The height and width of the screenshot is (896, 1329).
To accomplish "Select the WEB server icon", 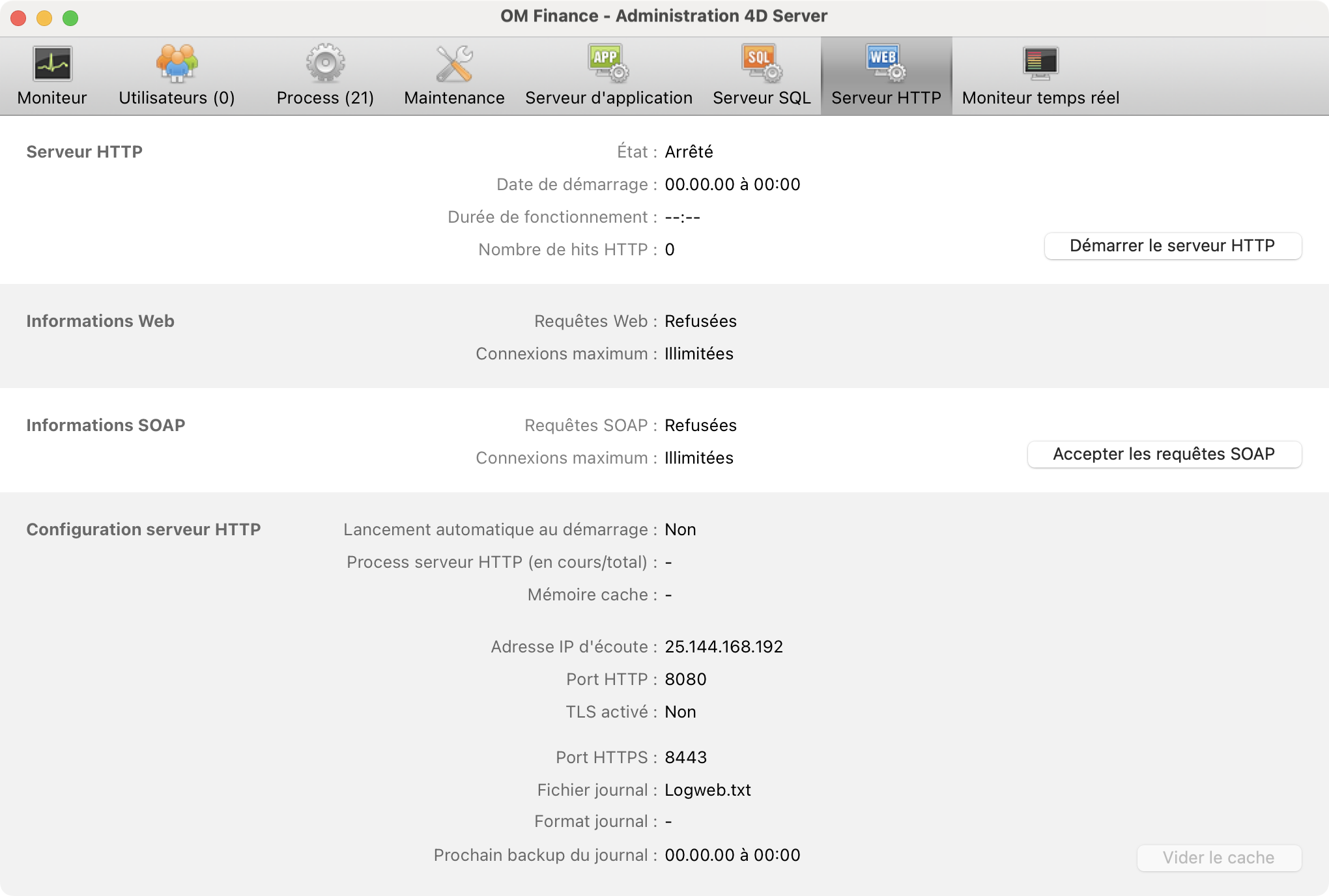I will coord(886,64).
